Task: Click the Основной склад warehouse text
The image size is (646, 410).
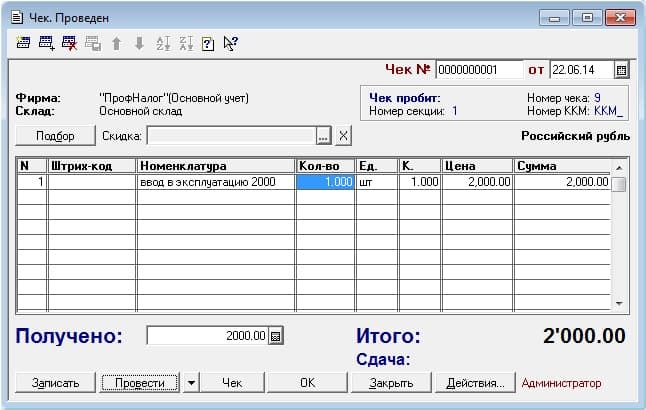Action: click(140, 111)
